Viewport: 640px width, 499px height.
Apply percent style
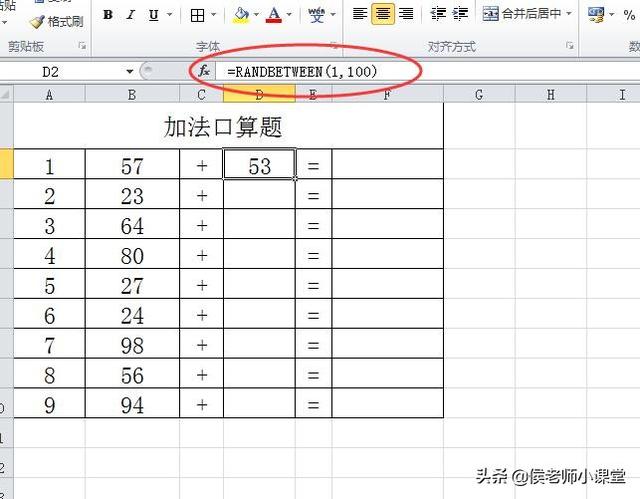(x=629, y=16)
